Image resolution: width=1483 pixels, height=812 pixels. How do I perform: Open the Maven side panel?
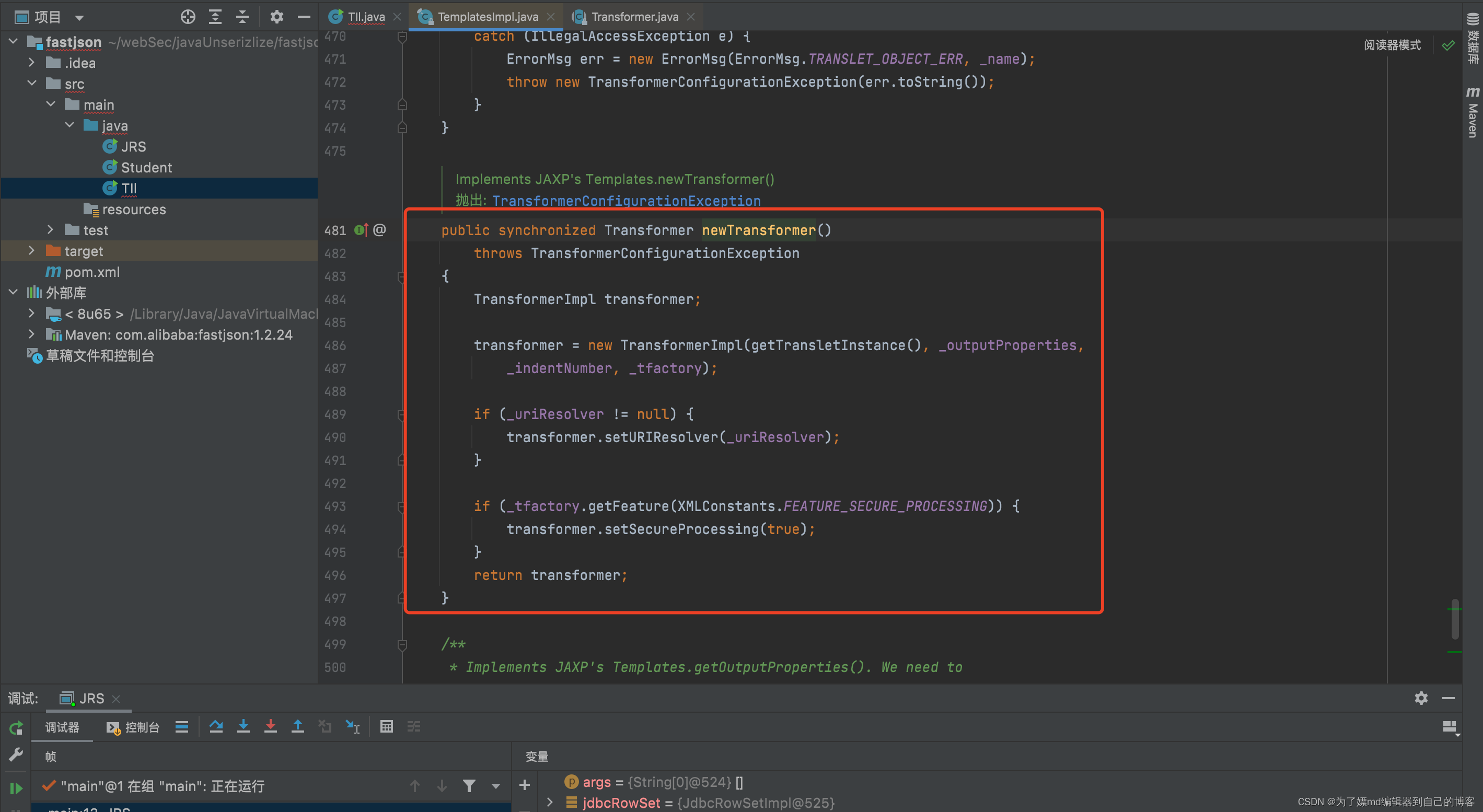[x=1473, y=112]
